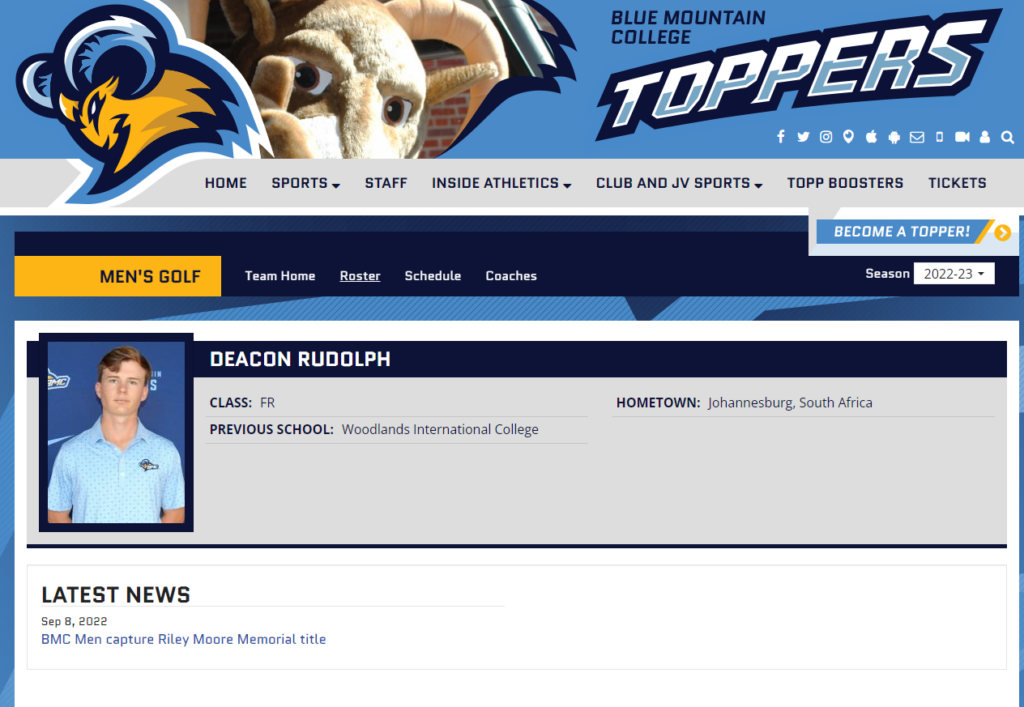Open the Tickets menu item
The height and width of the screenshot is (707, 1024).
[957, 183]
